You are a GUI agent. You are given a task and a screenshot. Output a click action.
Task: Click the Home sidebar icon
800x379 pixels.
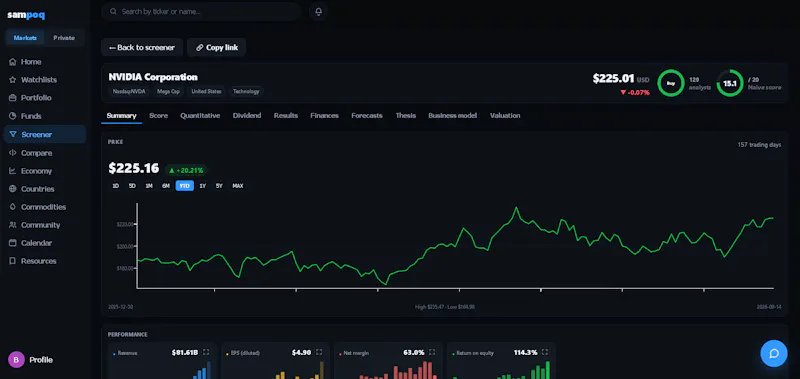tap(13, 62)
